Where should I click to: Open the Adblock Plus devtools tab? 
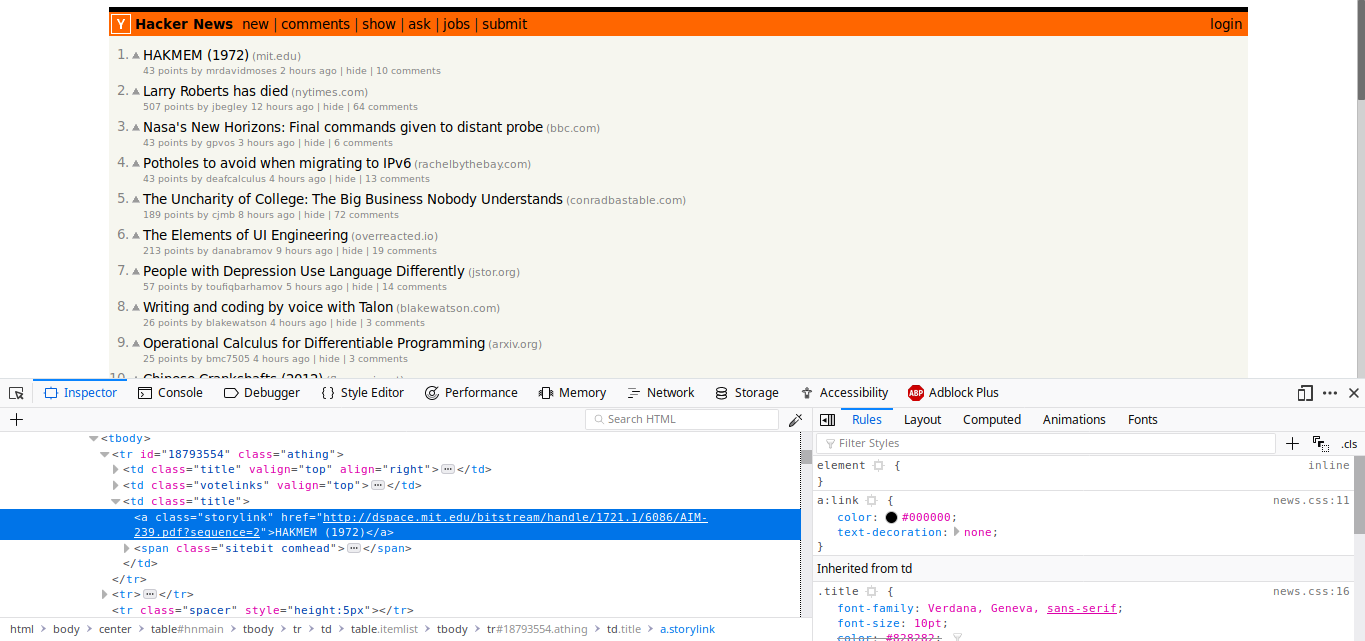(x=953, y=393)
